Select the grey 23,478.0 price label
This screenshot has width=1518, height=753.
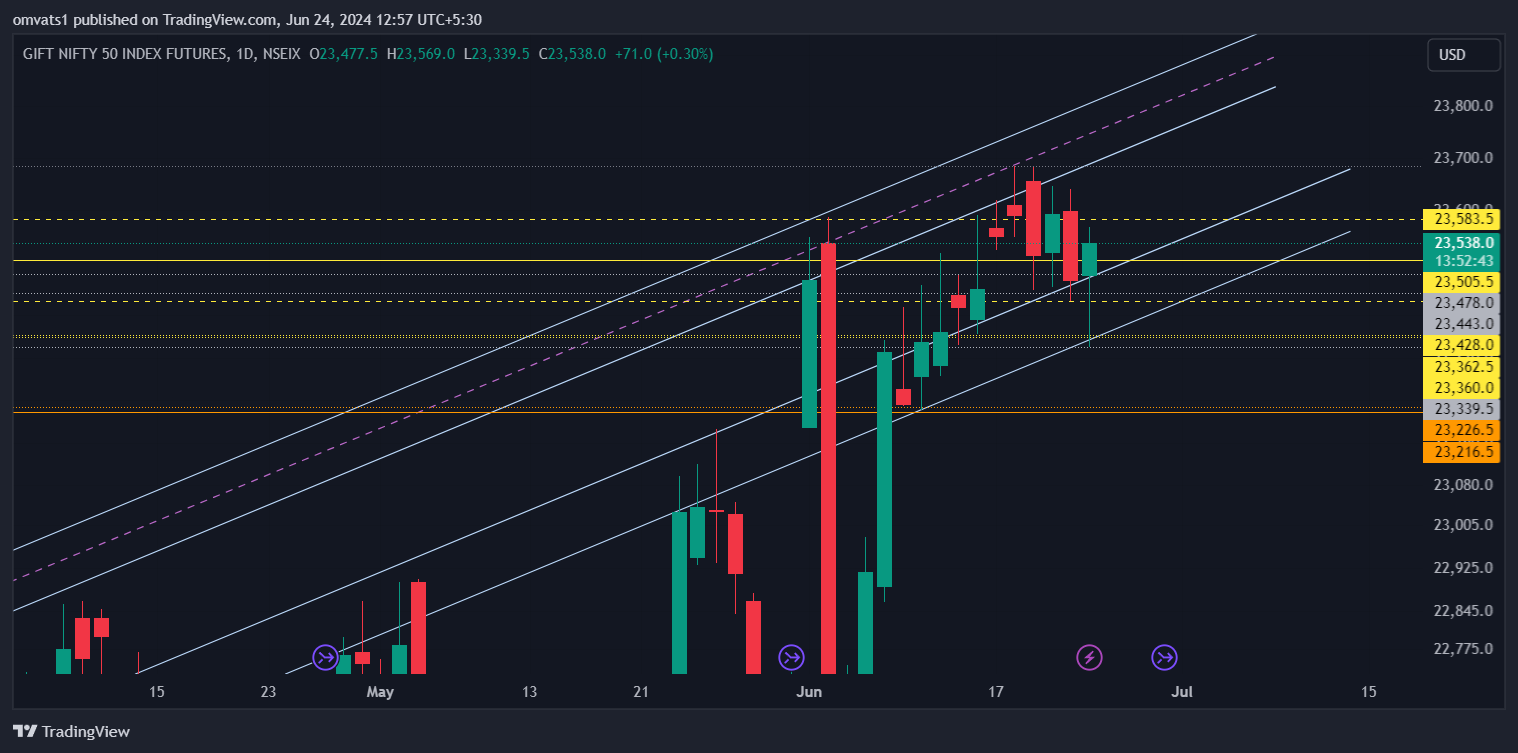(x=1460, y=303)
